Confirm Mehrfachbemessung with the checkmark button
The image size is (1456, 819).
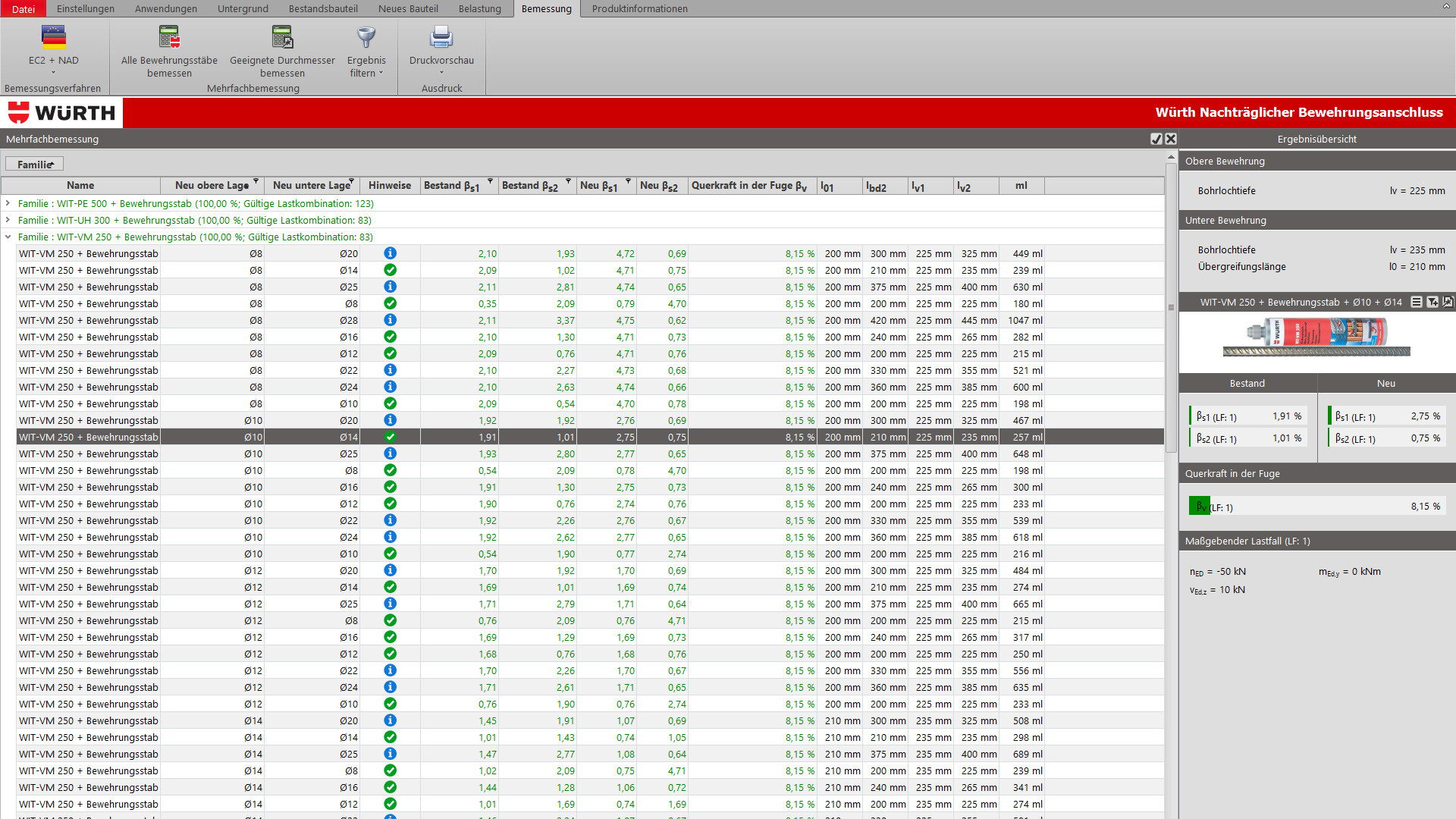click(1156, 139)
